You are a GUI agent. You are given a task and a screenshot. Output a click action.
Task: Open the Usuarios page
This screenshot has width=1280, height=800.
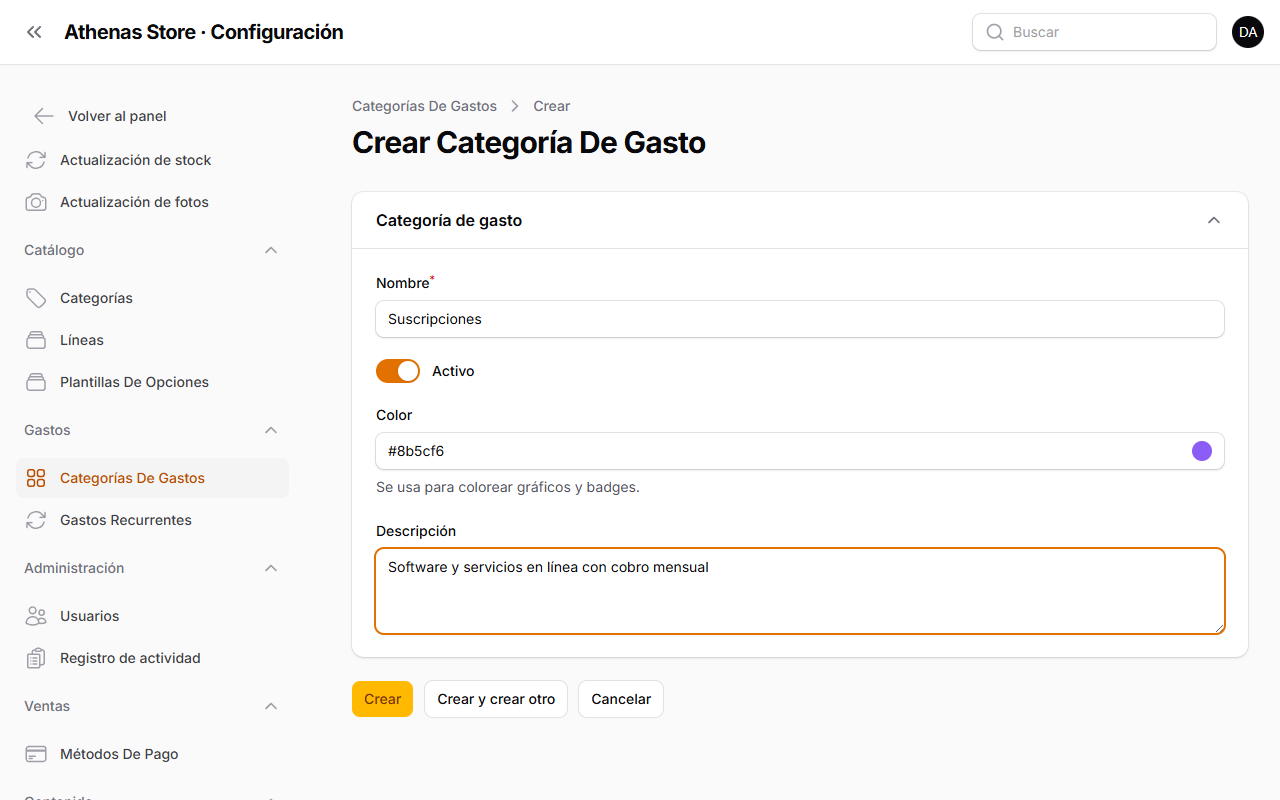(x=152, y=616)
